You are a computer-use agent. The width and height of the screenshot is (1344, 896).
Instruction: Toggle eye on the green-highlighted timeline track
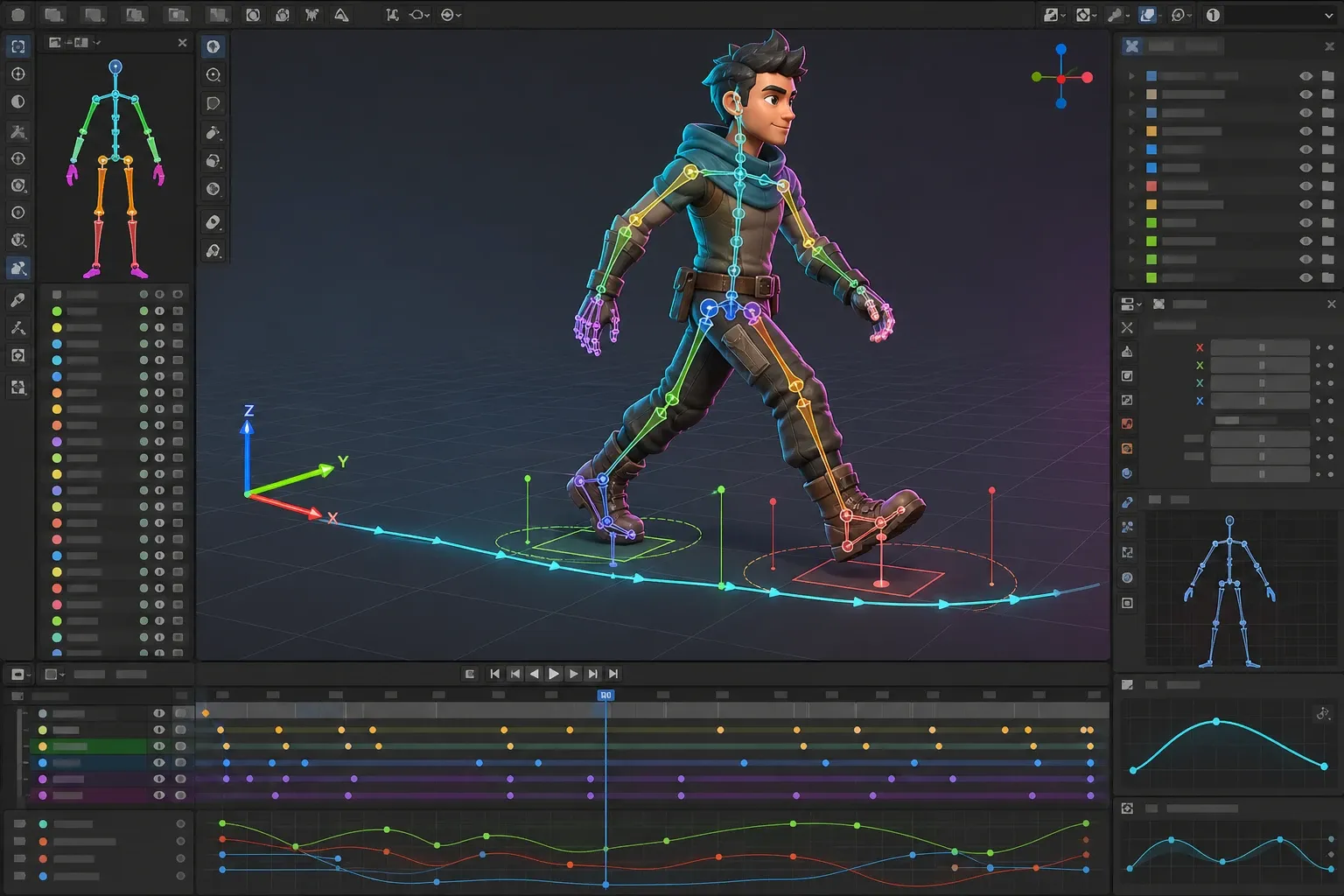tap(159, 746)
